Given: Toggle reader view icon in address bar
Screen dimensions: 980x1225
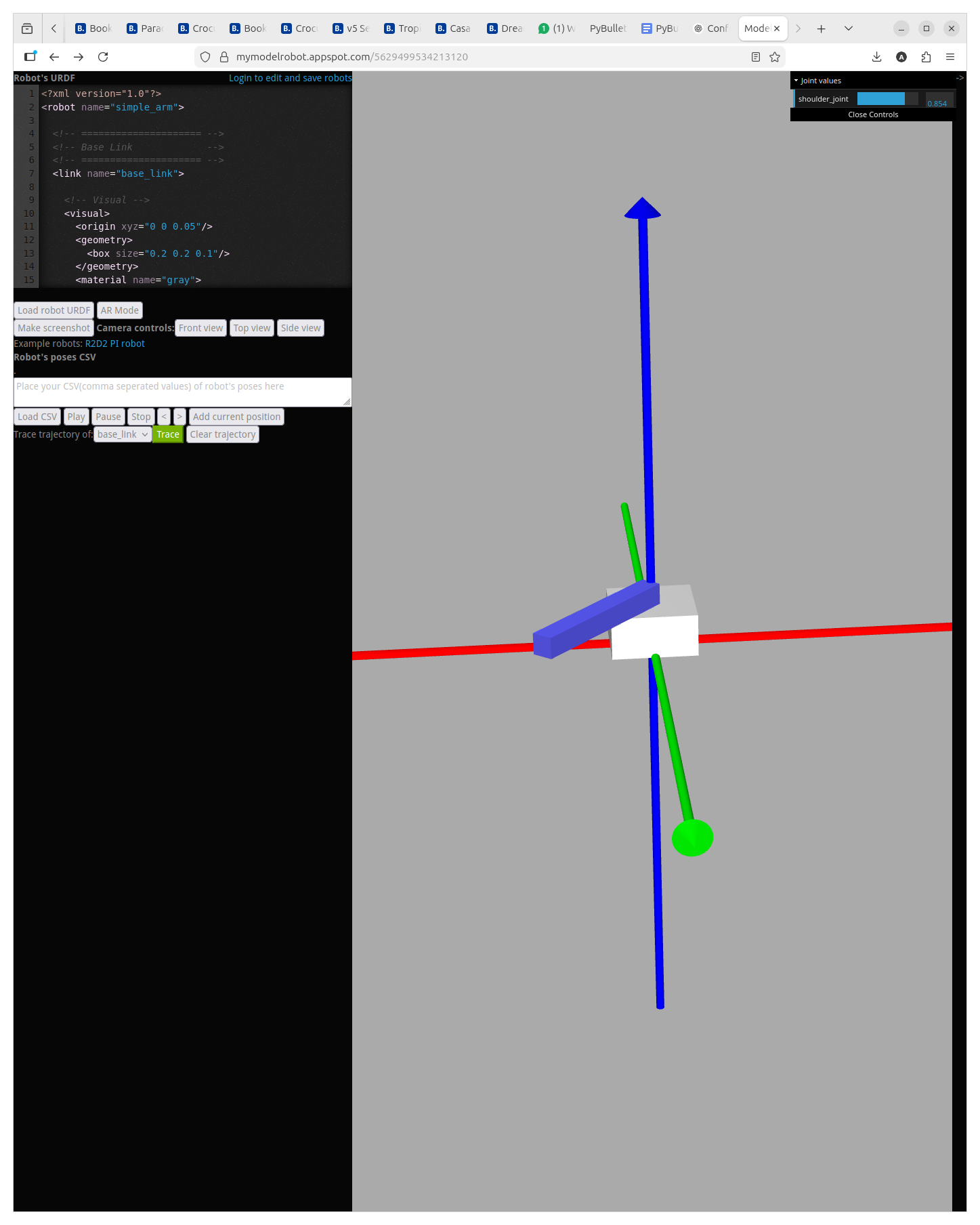Looking at the screenshot, I should 756,57.
